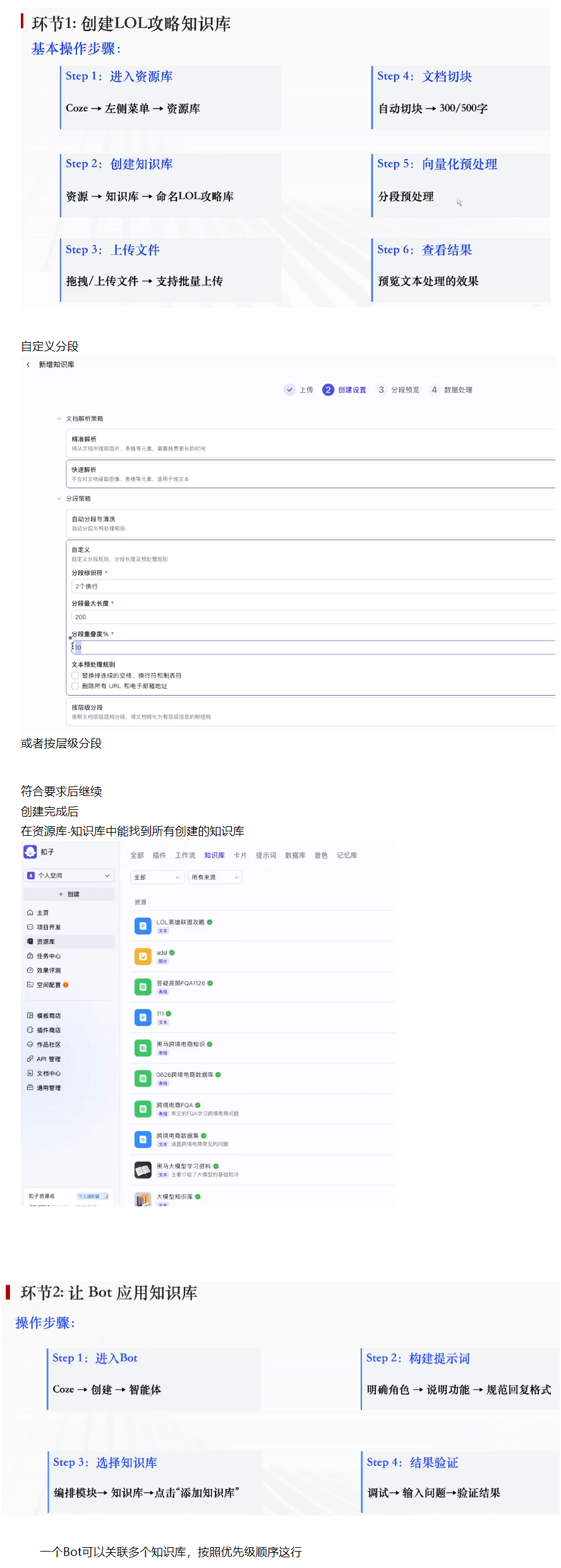This screenshot has width=561, height=1568.
Task: Click the 分段最大长度 field showing 200
Action: 313,617
